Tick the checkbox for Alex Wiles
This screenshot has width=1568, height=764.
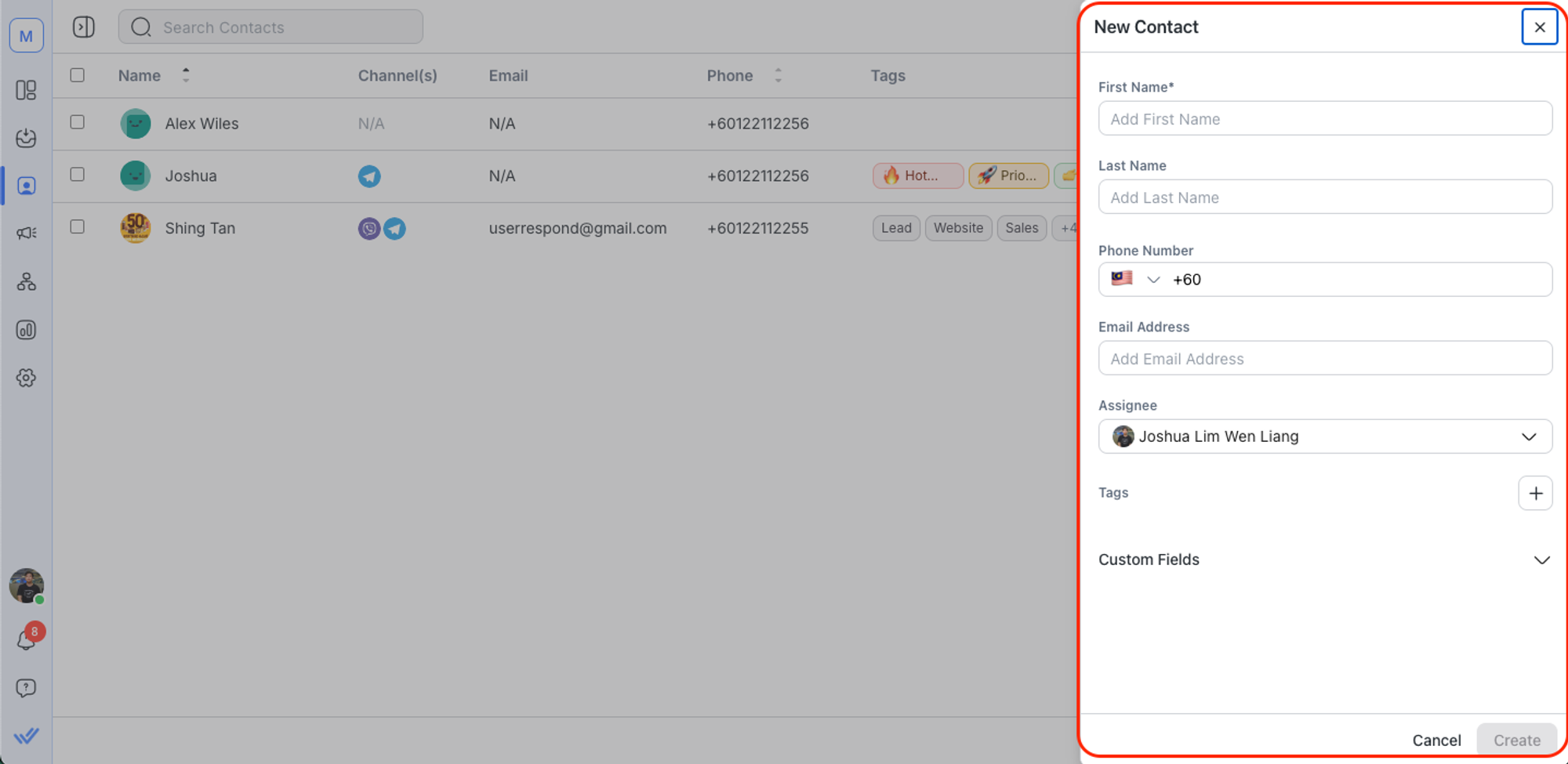click(77, 122)
